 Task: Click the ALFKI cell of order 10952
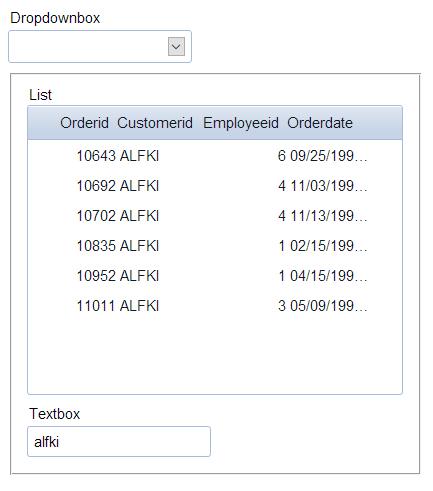pyautogui.click(x=139, y=276)
